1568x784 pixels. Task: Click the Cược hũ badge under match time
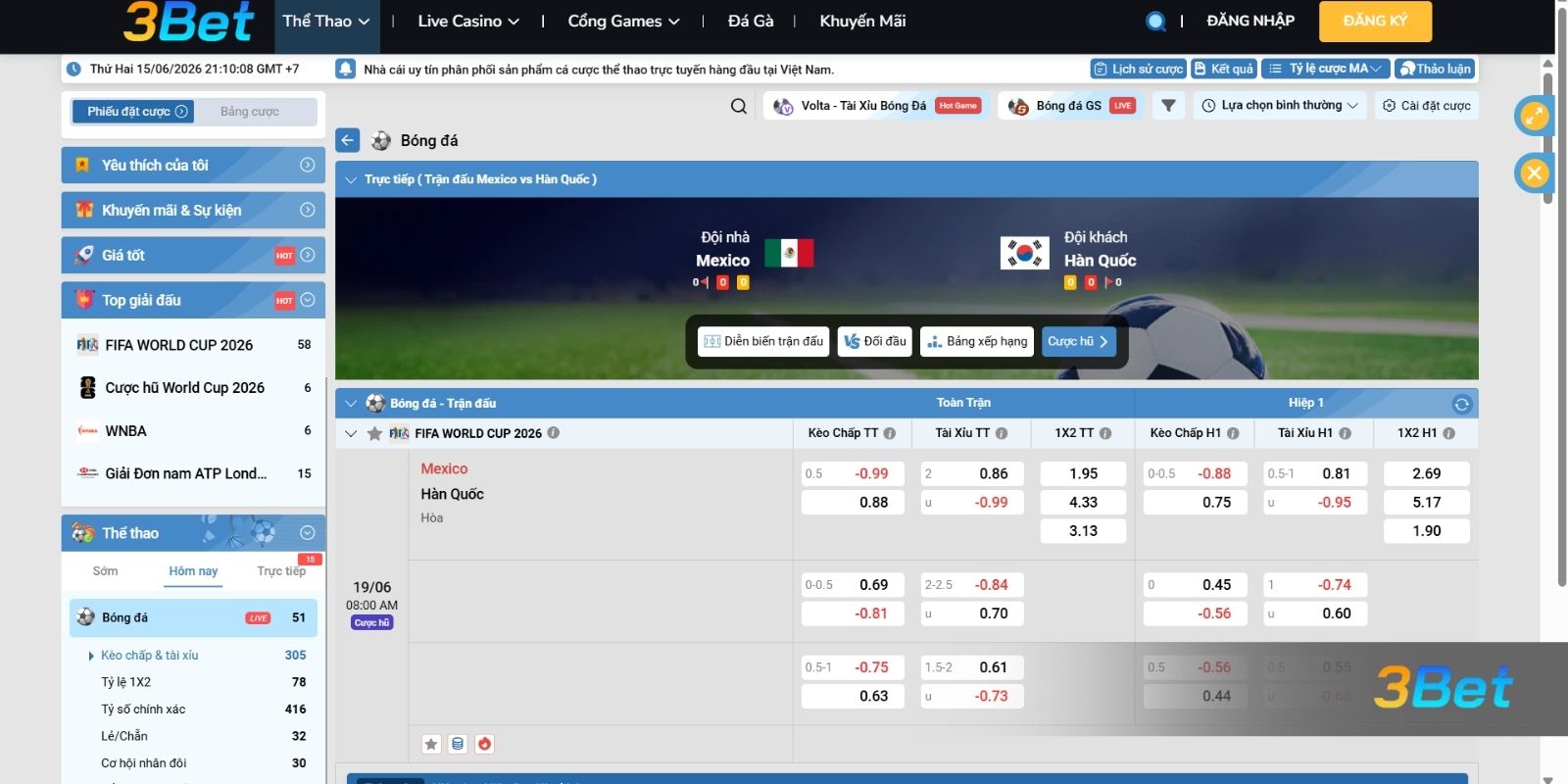[372, 622]
